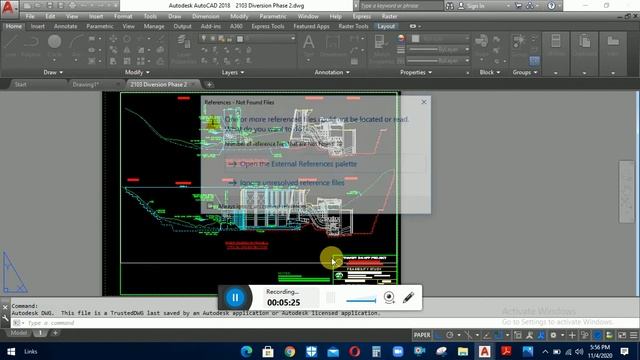Click the Sign In button
Viewport: 640px width, 360px height.
tap(471, 6)
